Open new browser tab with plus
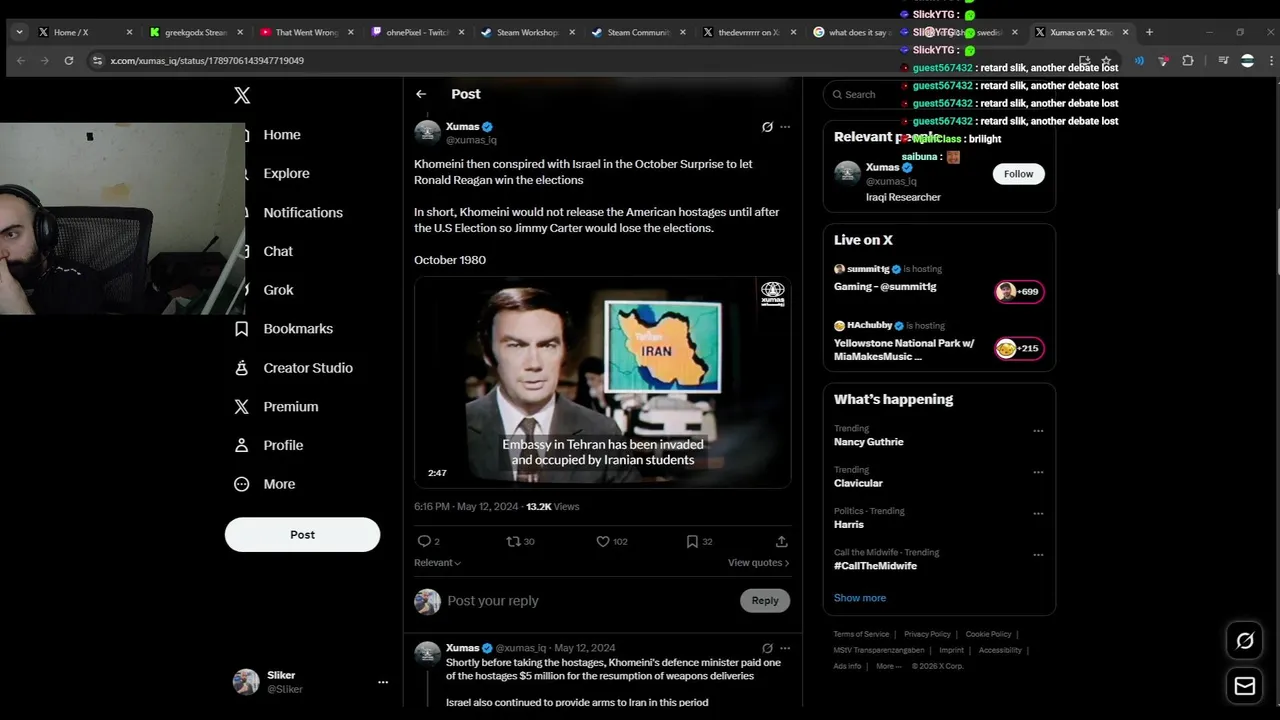 coord(1149,32)
